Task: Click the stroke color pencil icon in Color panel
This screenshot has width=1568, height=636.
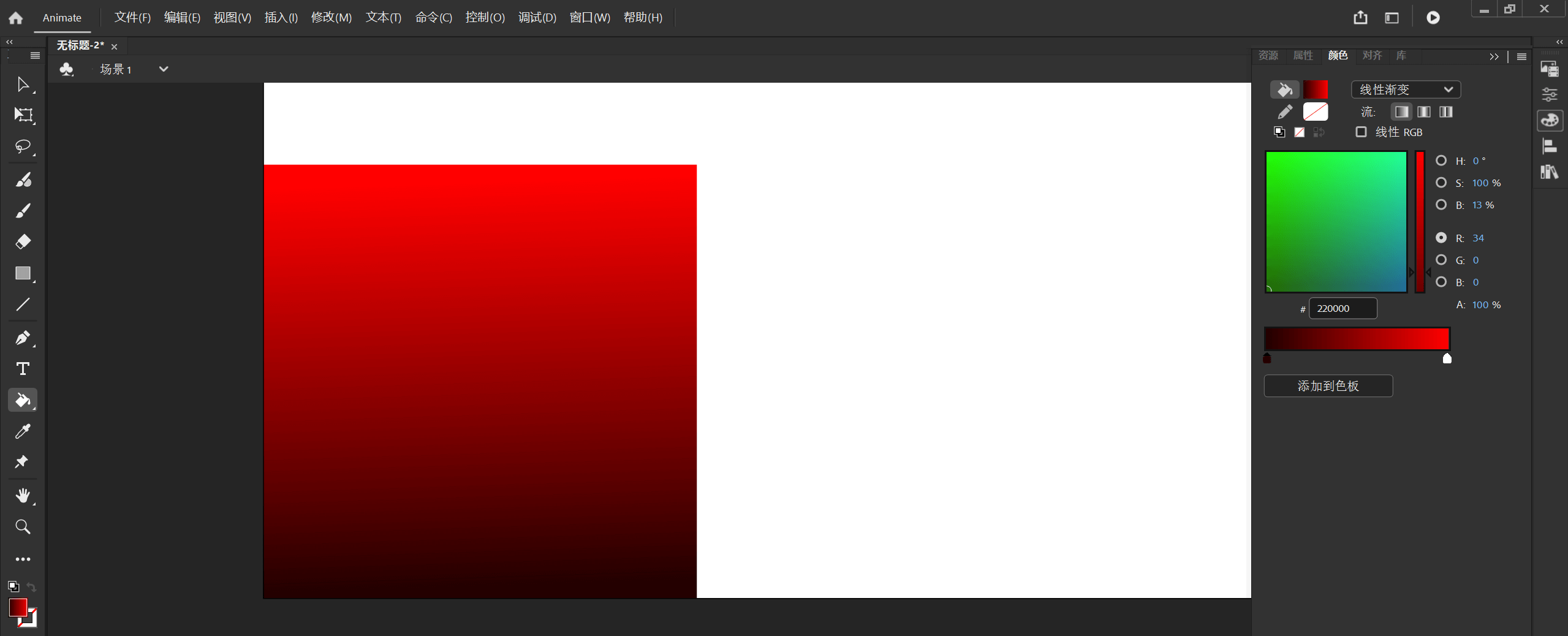Action: (1284, 112)
